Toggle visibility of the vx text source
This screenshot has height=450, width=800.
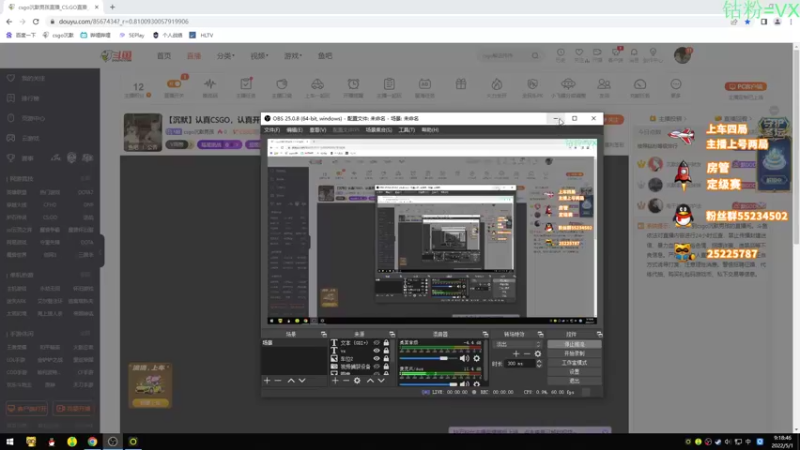pyautogui.click(x=377, y=351)
